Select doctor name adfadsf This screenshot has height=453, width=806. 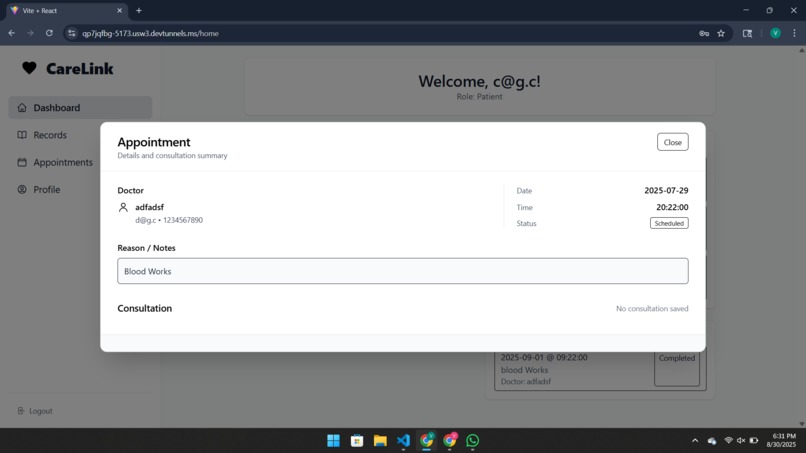click(x=149, y=207)
